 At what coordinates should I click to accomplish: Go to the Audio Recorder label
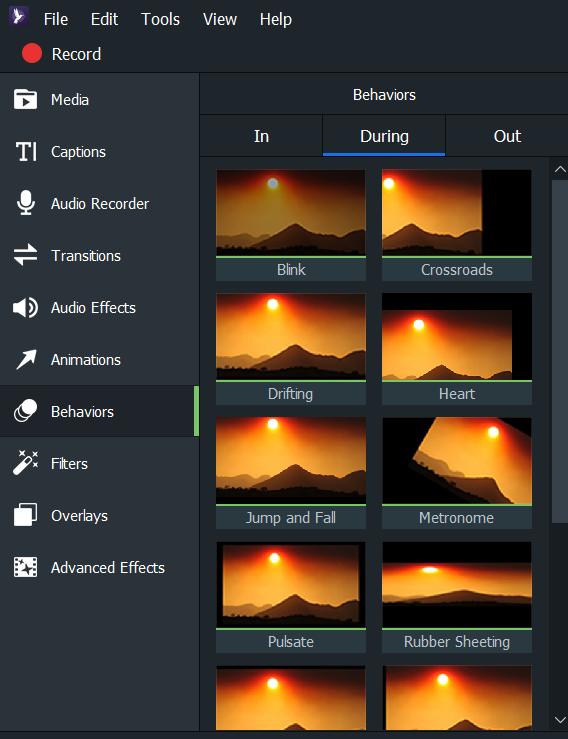(x=100, y=204)
